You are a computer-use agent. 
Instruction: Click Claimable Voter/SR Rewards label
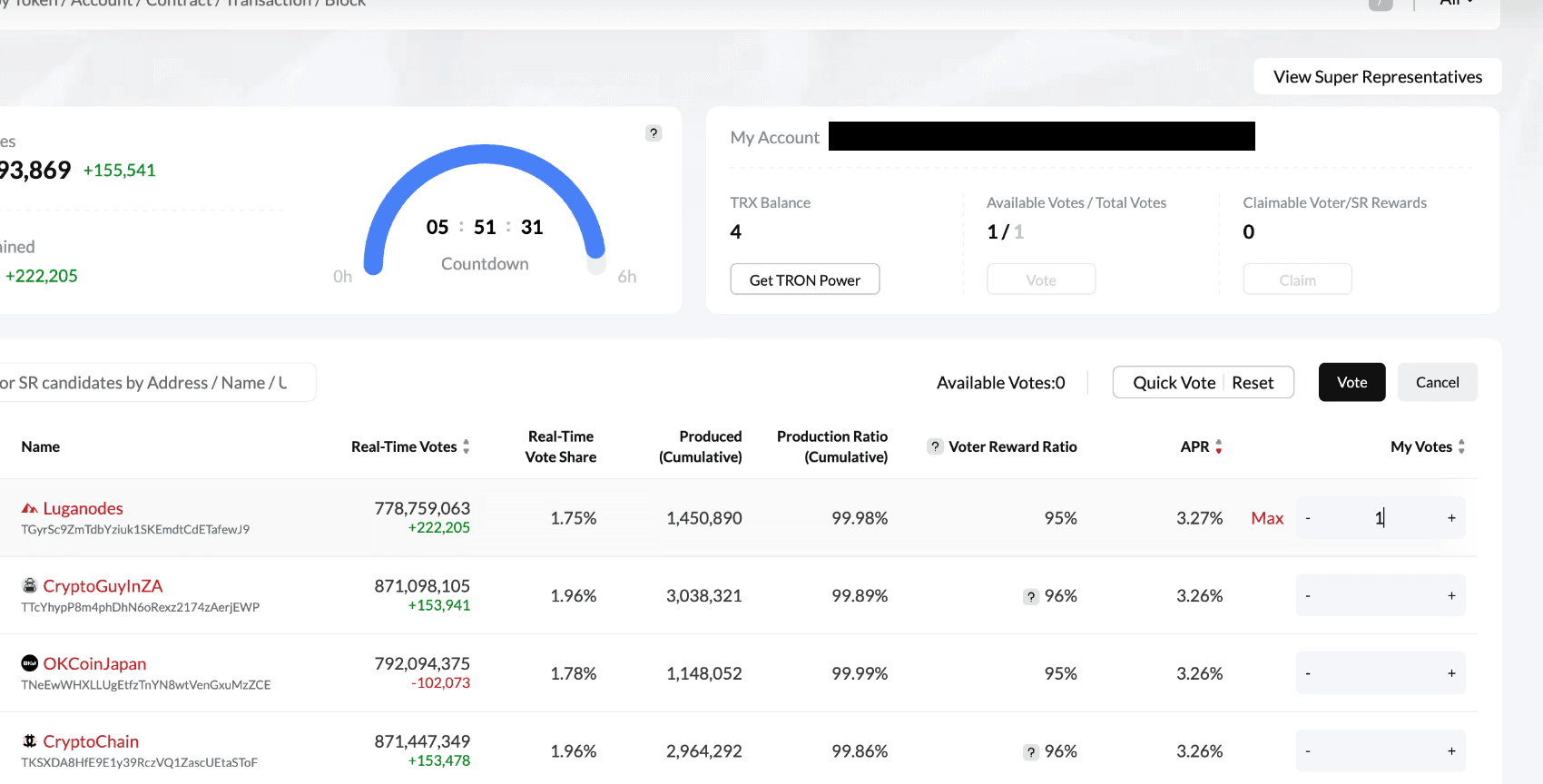pyautogui.click(x=1334, y=203)
